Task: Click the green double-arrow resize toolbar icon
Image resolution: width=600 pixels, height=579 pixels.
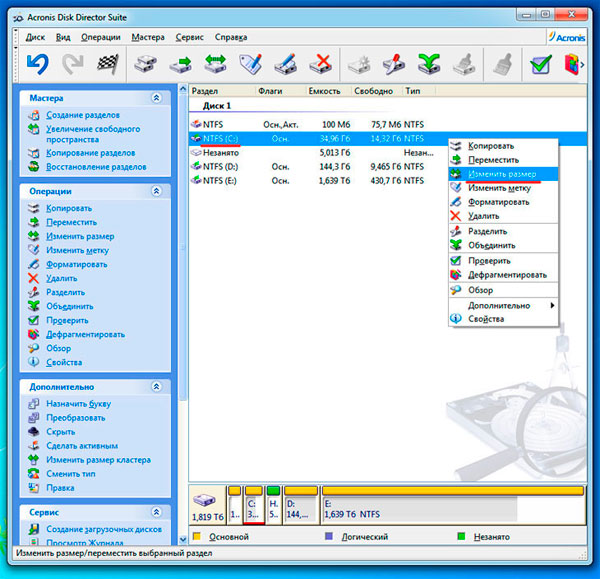Action: click(215, 65)
